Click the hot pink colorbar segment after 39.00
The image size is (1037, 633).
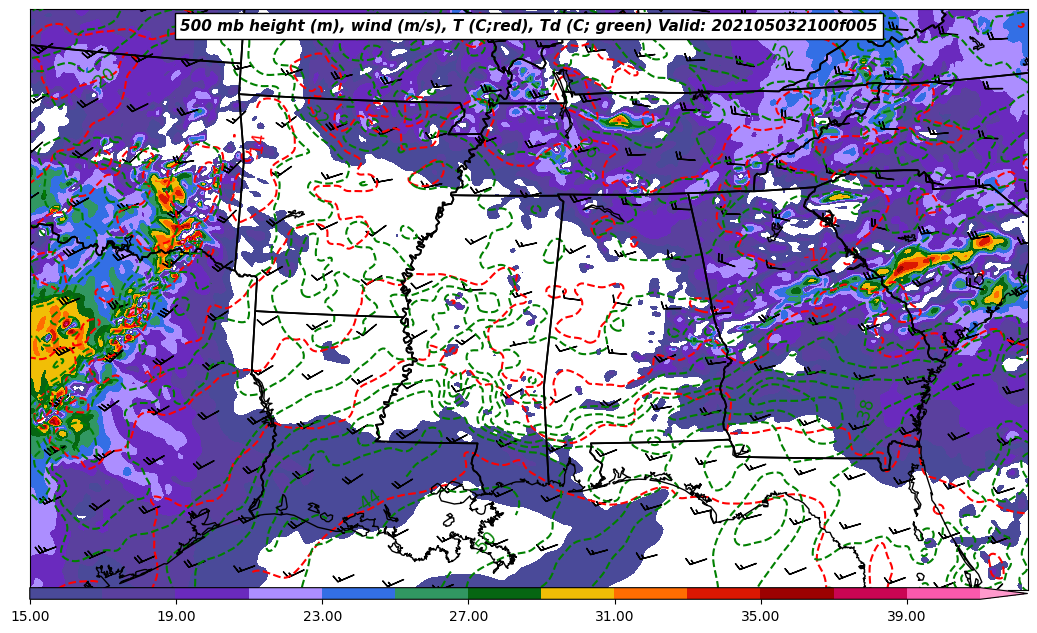point(942,593)
